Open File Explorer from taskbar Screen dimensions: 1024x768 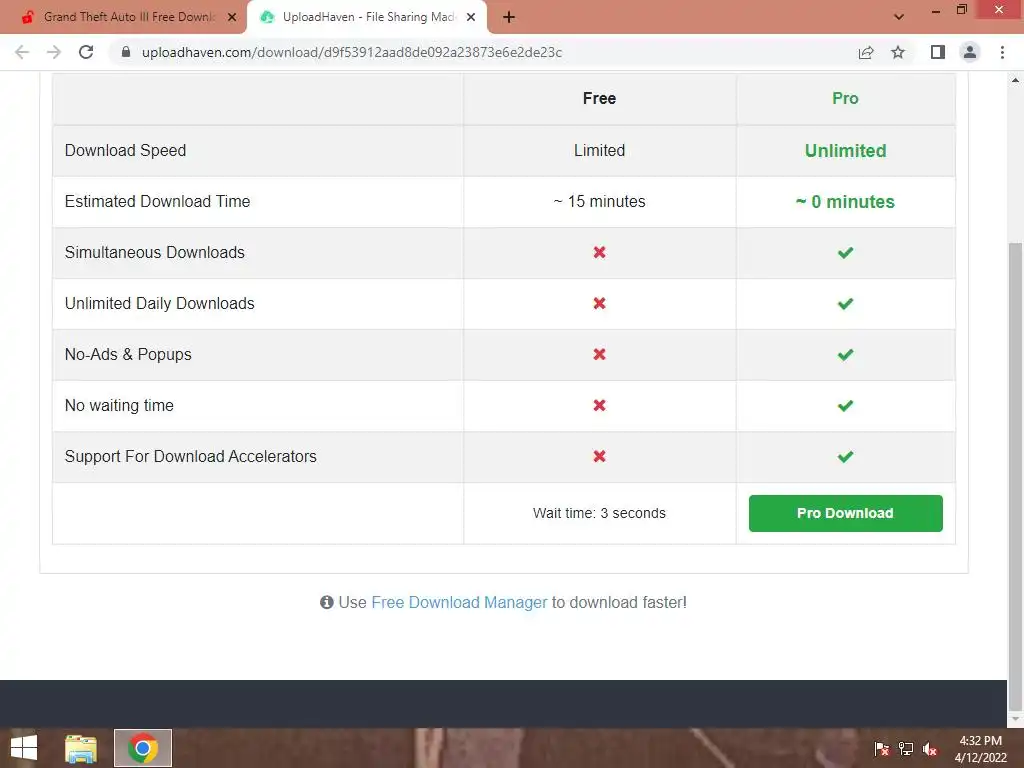(81, 748)
